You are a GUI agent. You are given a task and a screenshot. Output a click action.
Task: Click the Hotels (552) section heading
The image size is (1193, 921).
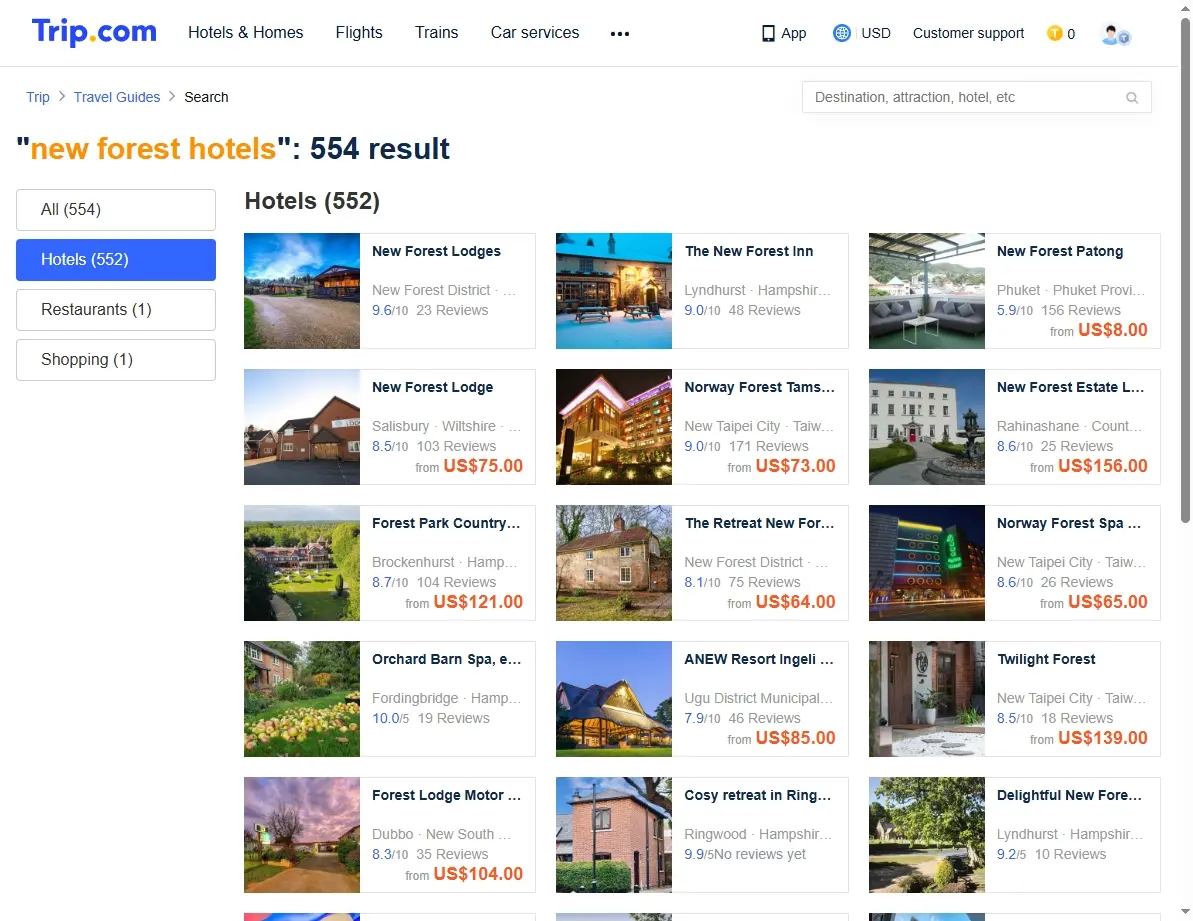pos(312,201)
